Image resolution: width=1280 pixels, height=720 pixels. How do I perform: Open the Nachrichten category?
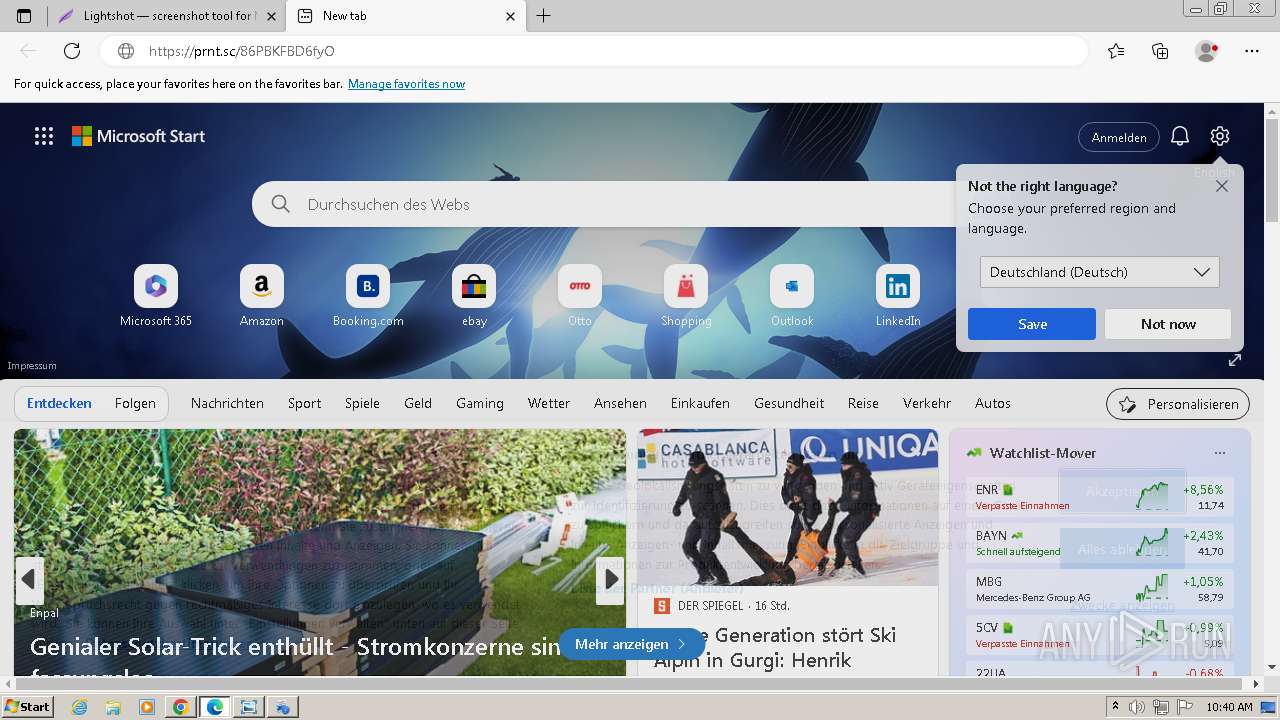click(x=227, y=403)
